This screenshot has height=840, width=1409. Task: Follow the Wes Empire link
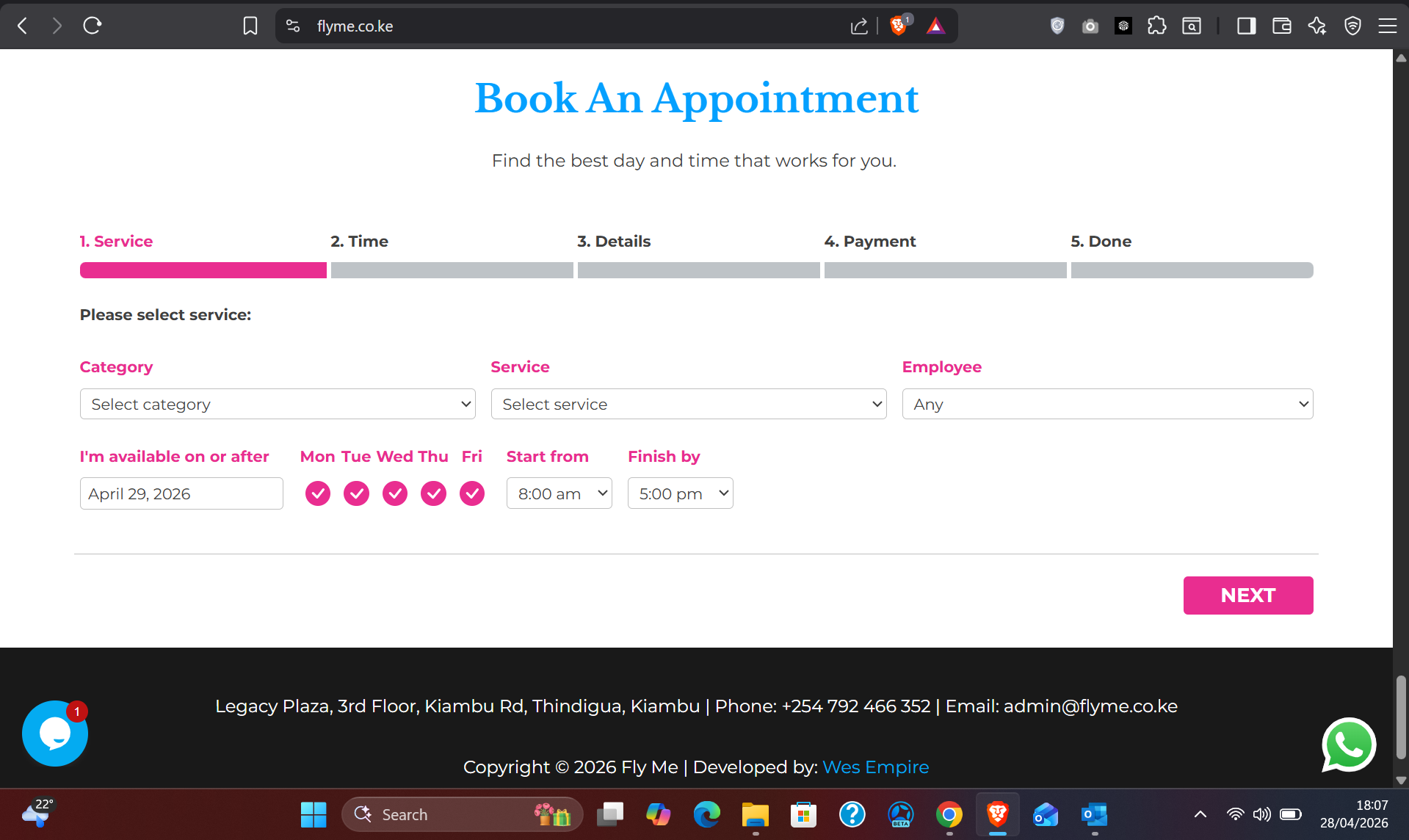click(x=875, y=767)
